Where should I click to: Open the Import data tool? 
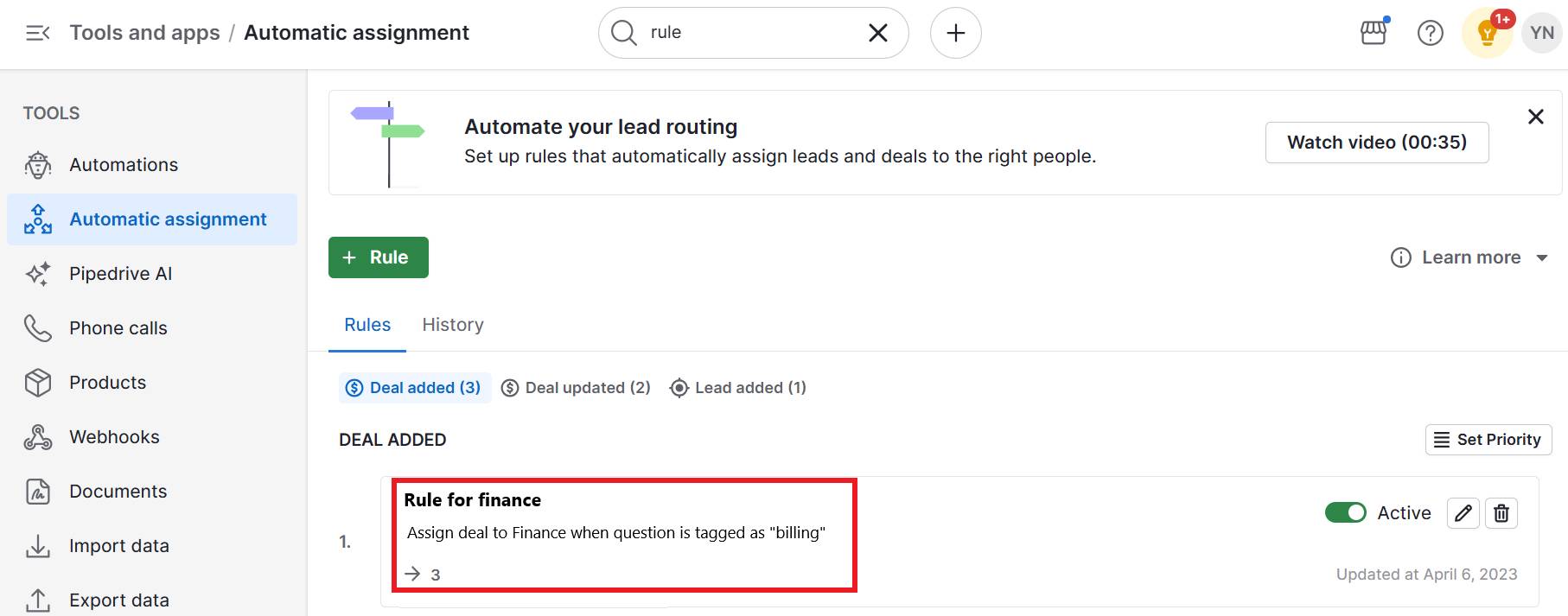pyautogui.click(x=119, y=545)
